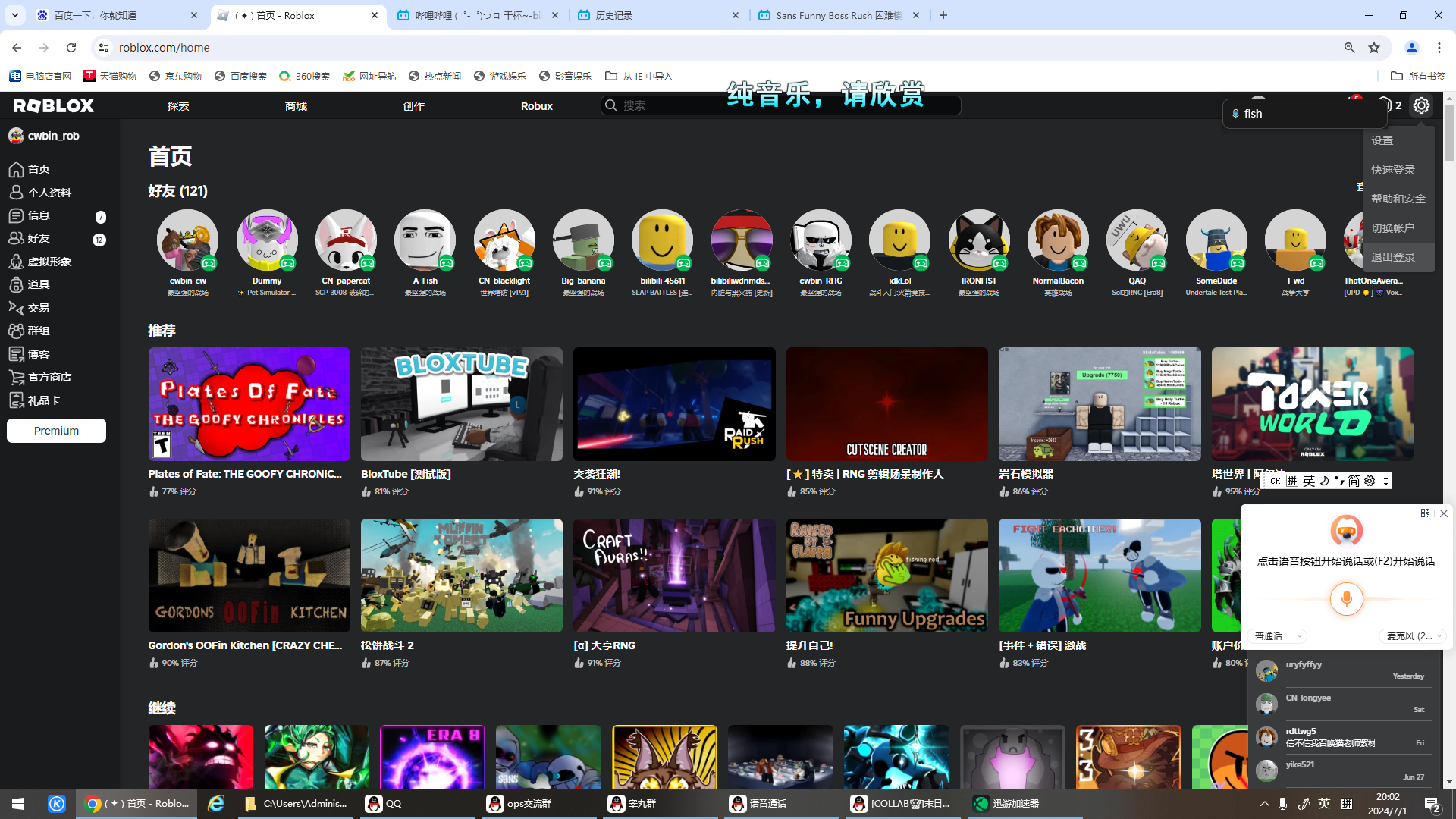Click the Roblox 搜索 search field

[x=781, y=105]
